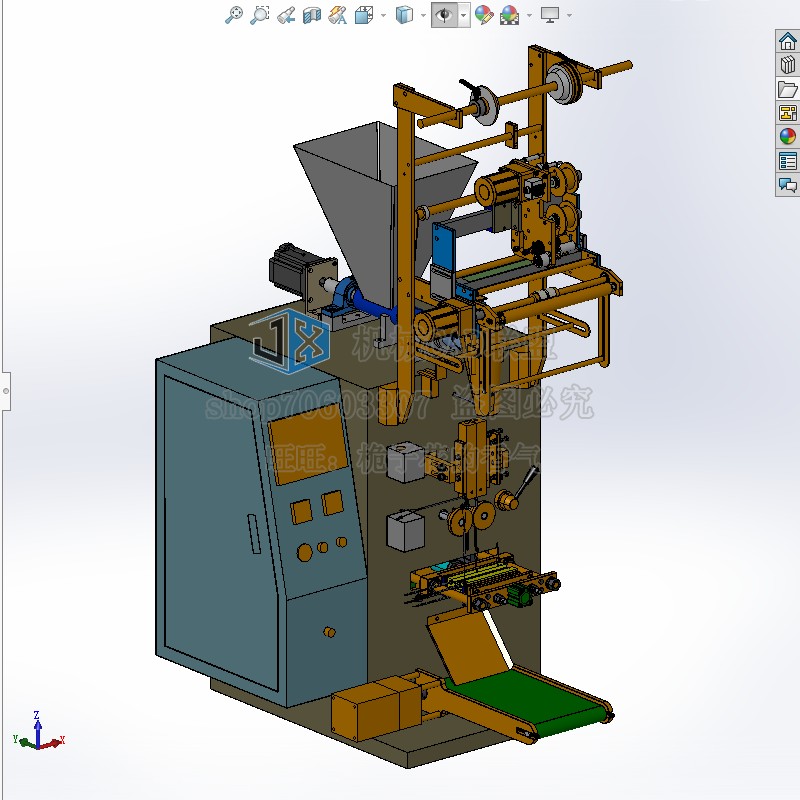
Task: Open the File Explorer folder tab
Action: [x=787, y=89]
